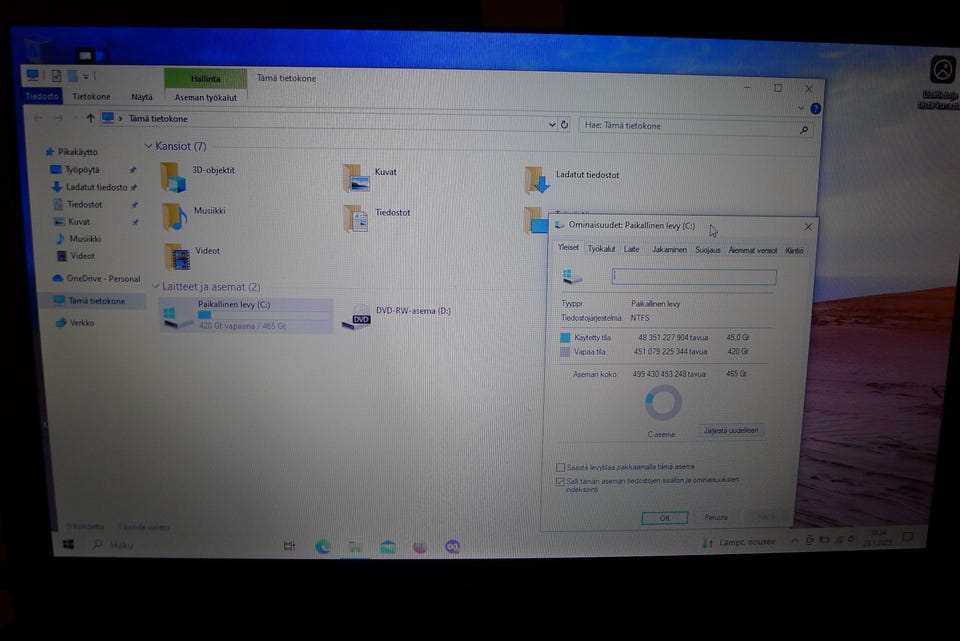
Task: Show hidden system tray icons chevron
Action: (795, 540)
